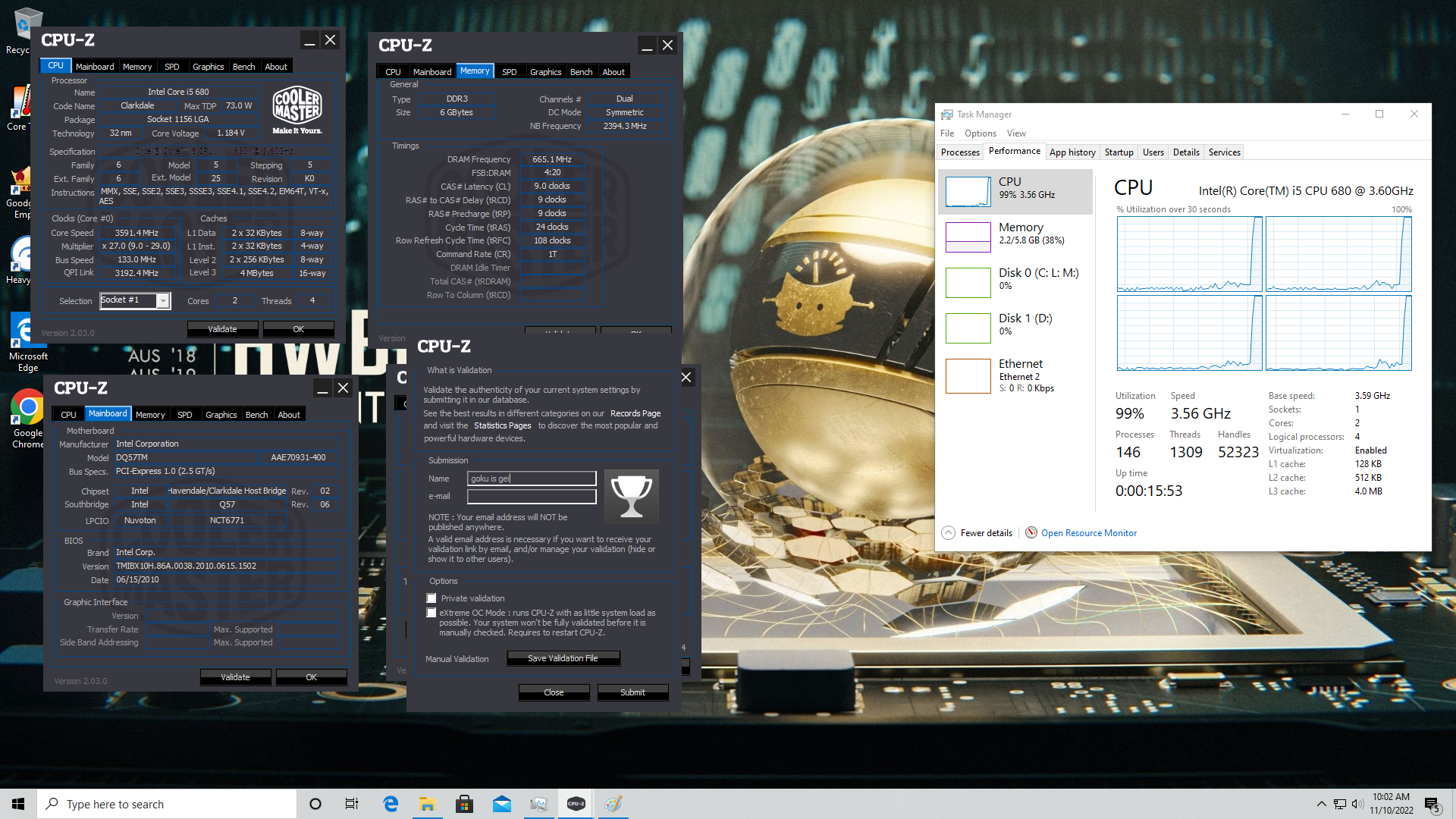Click the Cooler Master logo in CPU-Z
The width and height of the screenshot is (1456, 819).
pyautogui.click(x=297, y=110)
